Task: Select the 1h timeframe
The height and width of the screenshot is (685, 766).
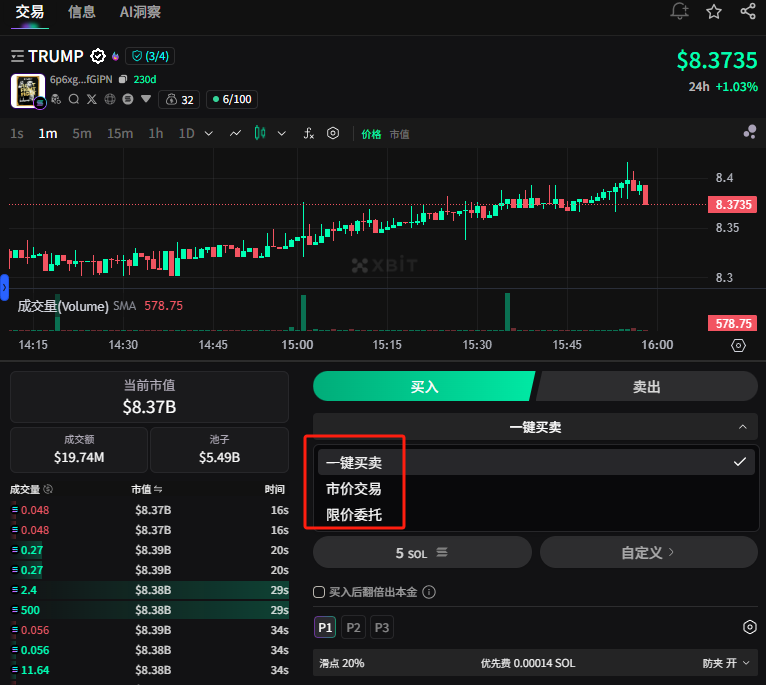Action: pos(156,133)
